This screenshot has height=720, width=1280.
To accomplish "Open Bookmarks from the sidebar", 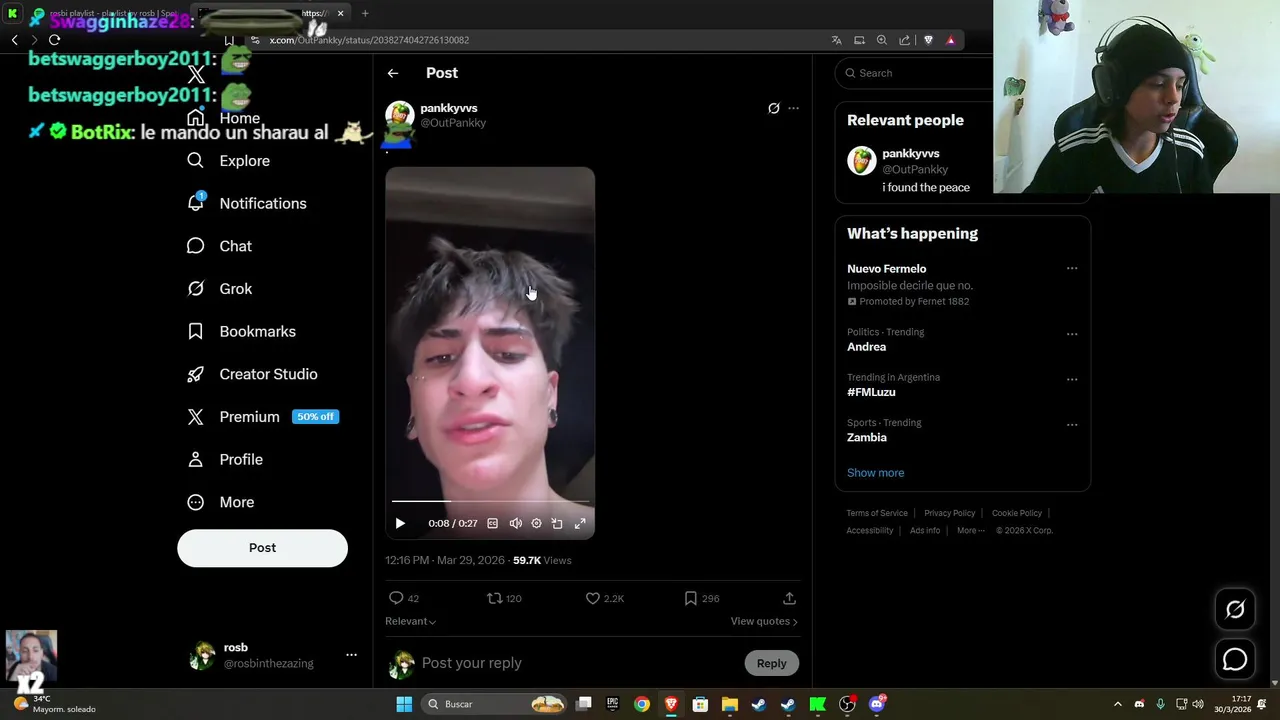I will click(242, 331).
